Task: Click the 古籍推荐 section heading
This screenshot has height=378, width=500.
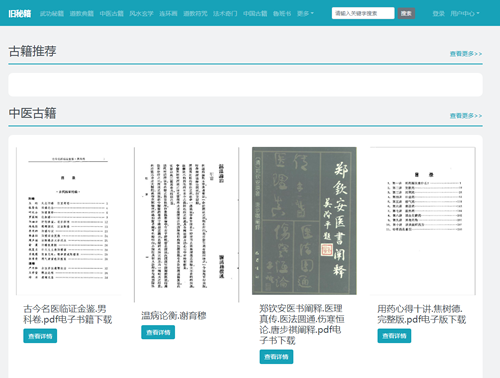Action: click(33, 51)
